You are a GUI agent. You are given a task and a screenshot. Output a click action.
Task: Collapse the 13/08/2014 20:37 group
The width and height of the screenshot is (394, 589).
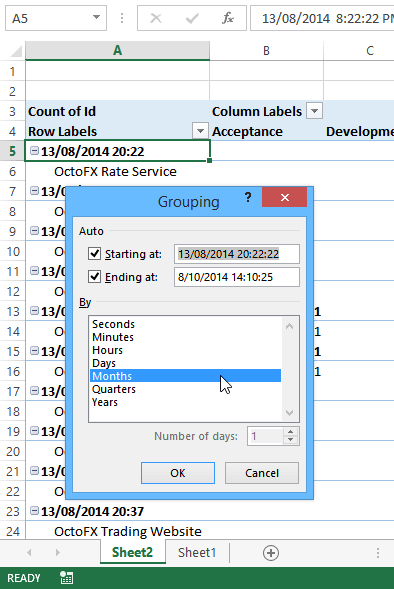(x=34, y=511)
